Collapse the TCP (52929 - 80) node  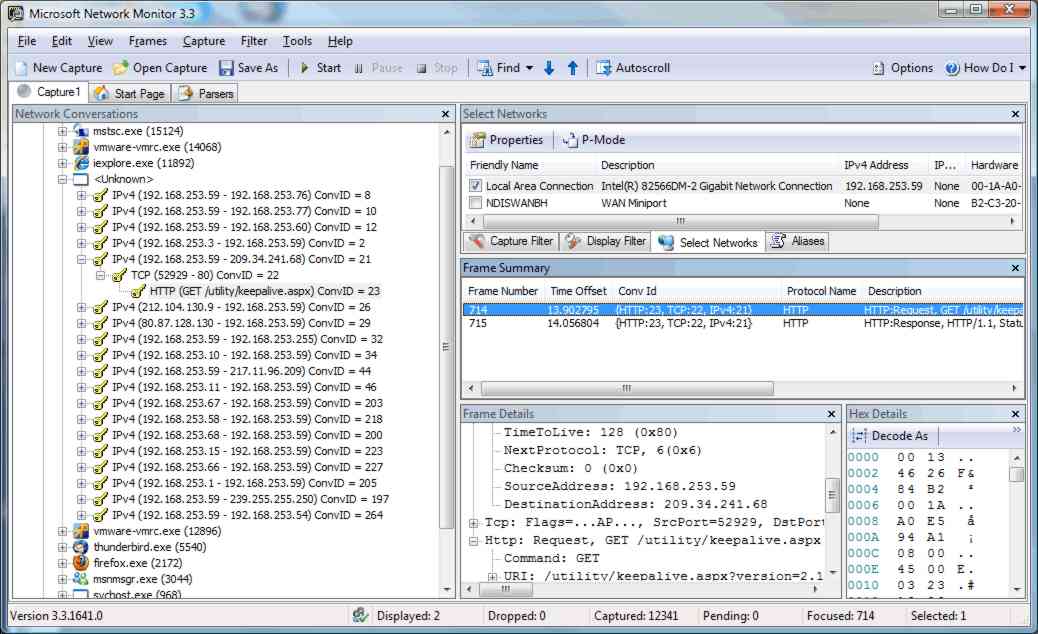(100, 275)
